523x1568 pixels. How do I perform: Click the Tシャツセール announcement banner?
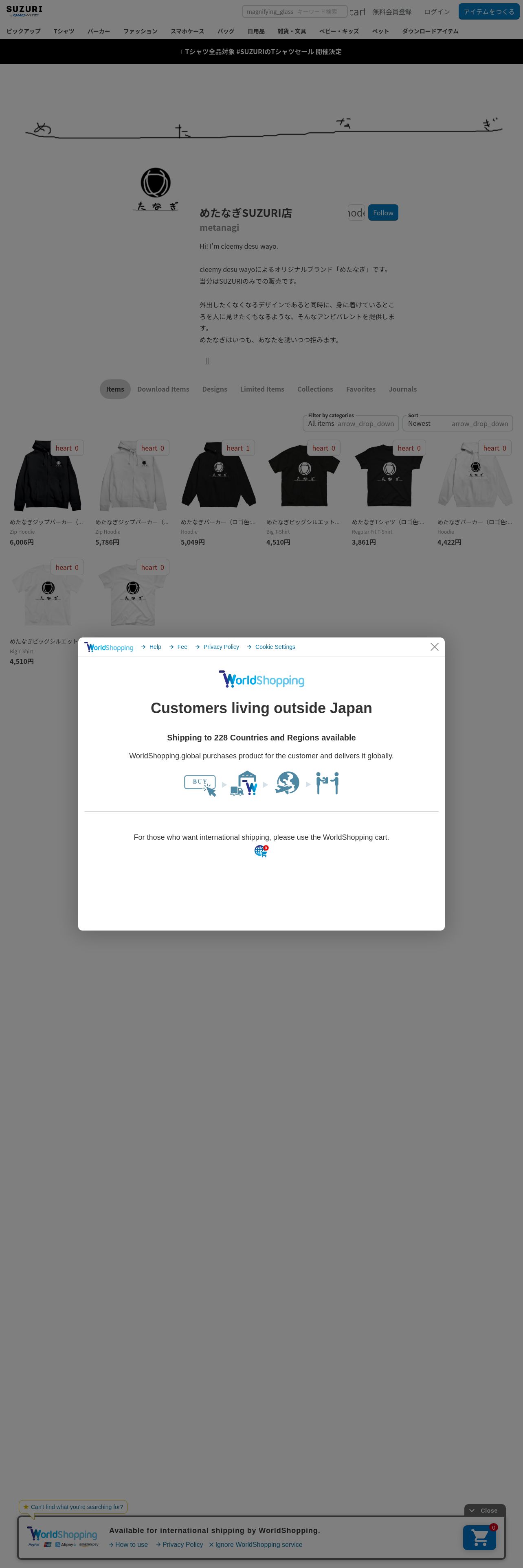(261, 52)
